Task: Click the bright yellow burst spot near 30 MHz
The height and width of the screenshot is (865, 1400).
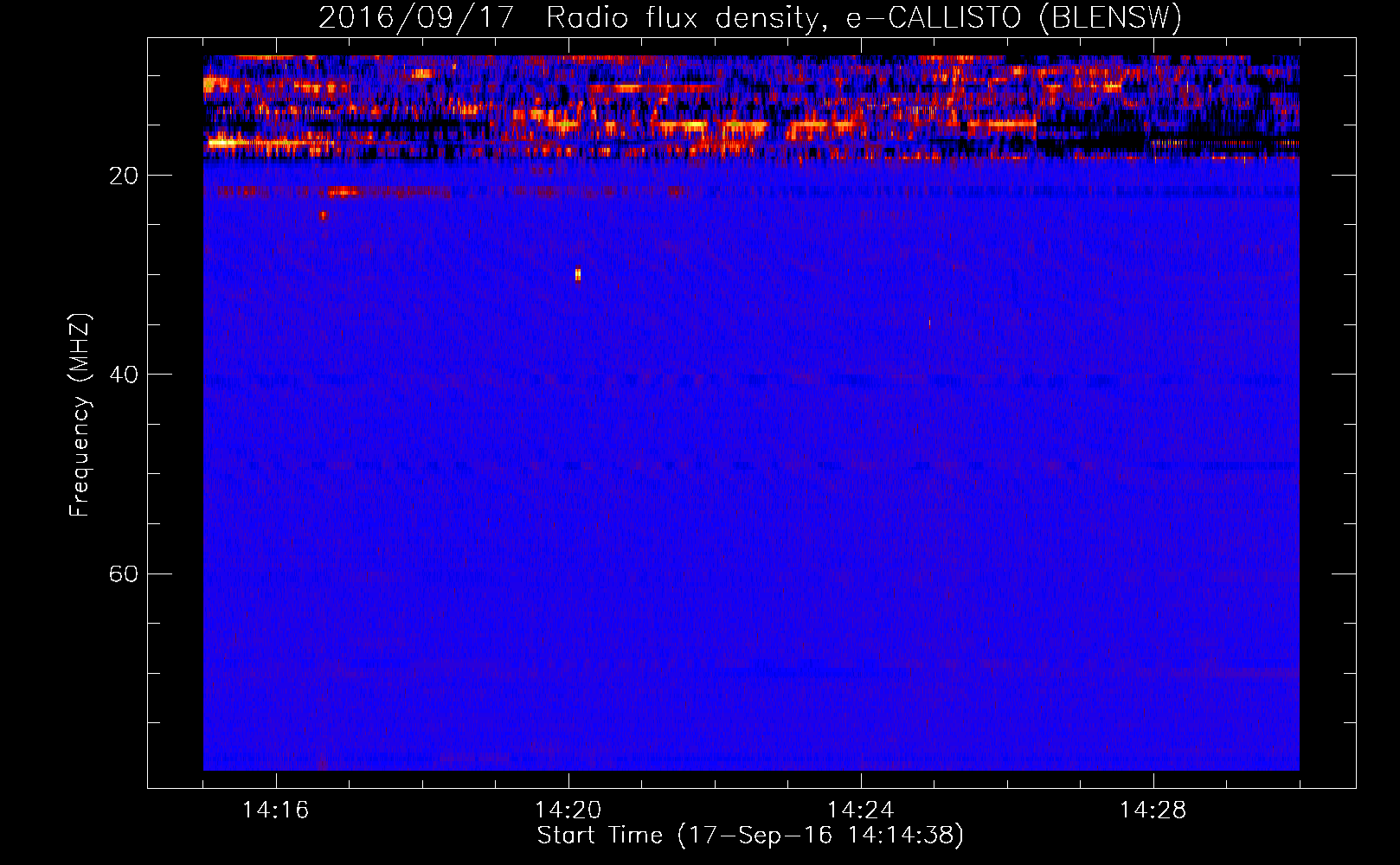Action: pyautogui.click(x=578, y=274)
